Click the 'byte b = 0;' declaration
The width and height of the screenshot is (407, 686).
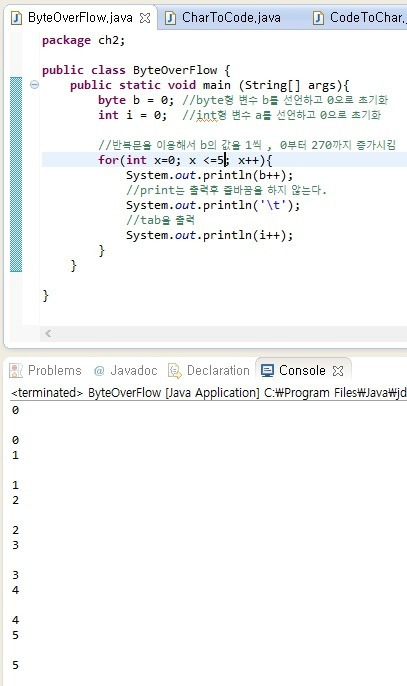pos(136,100)
